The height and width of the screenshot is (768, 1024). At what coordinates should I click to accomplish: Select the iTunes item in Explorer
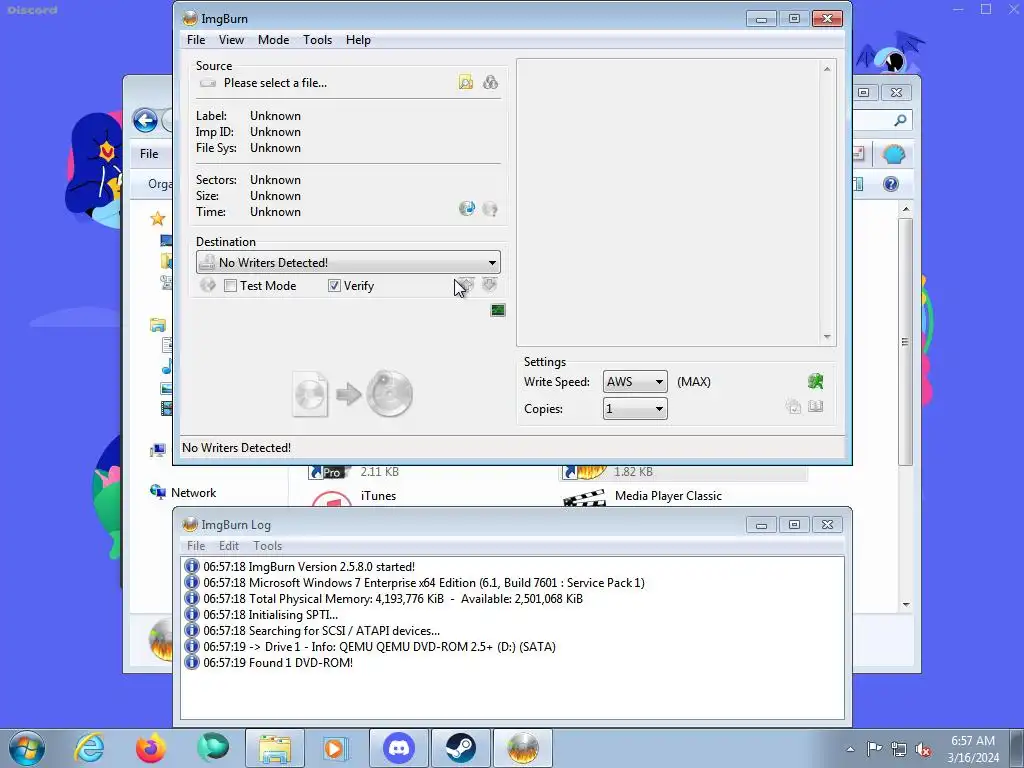378,496
